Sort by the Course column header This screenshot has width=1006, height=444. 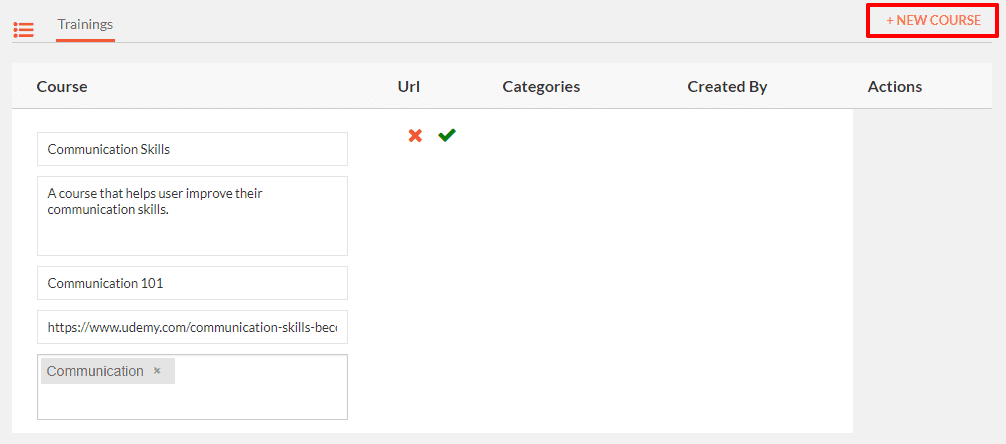click(x=62, y=87)
